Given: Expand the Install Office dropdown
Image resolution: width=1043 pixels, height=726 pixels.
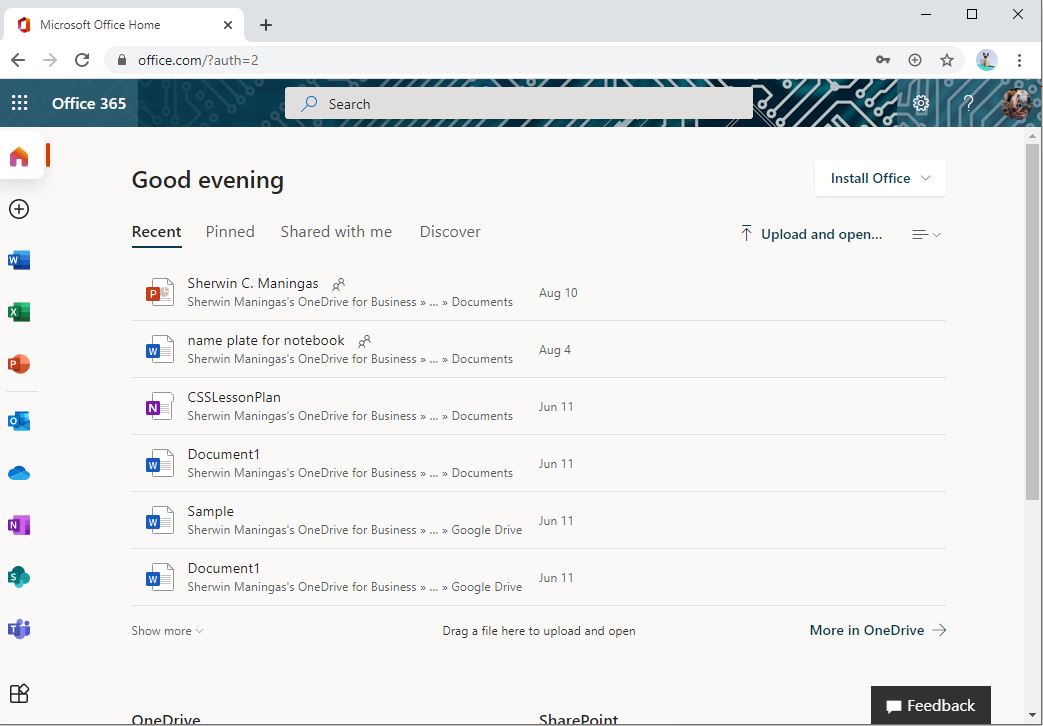Looking at the screenshot, I should 880,178.
